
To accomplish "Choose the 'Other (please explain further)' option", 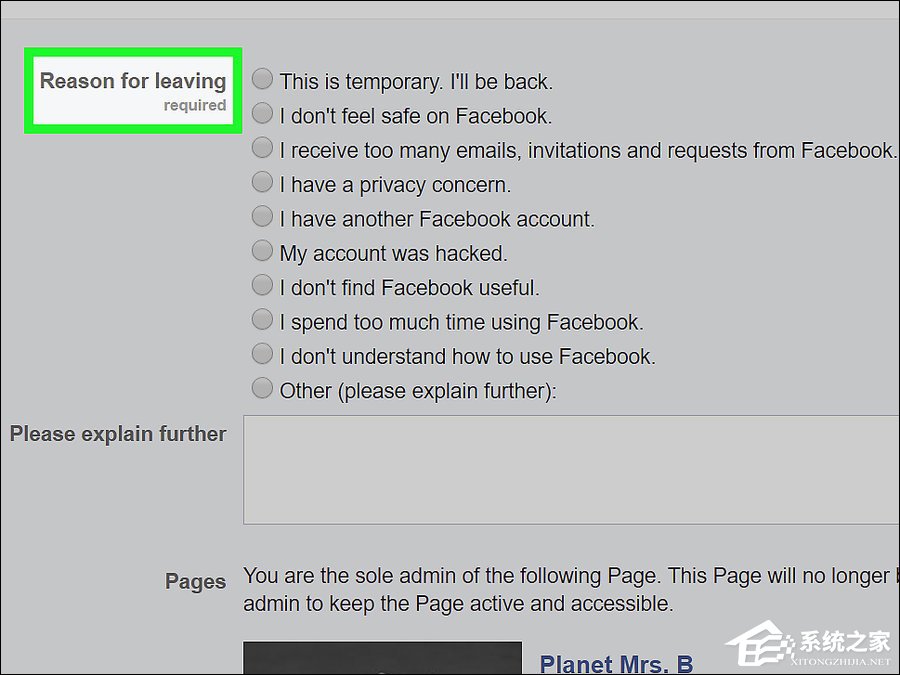I will click(262, 387).
